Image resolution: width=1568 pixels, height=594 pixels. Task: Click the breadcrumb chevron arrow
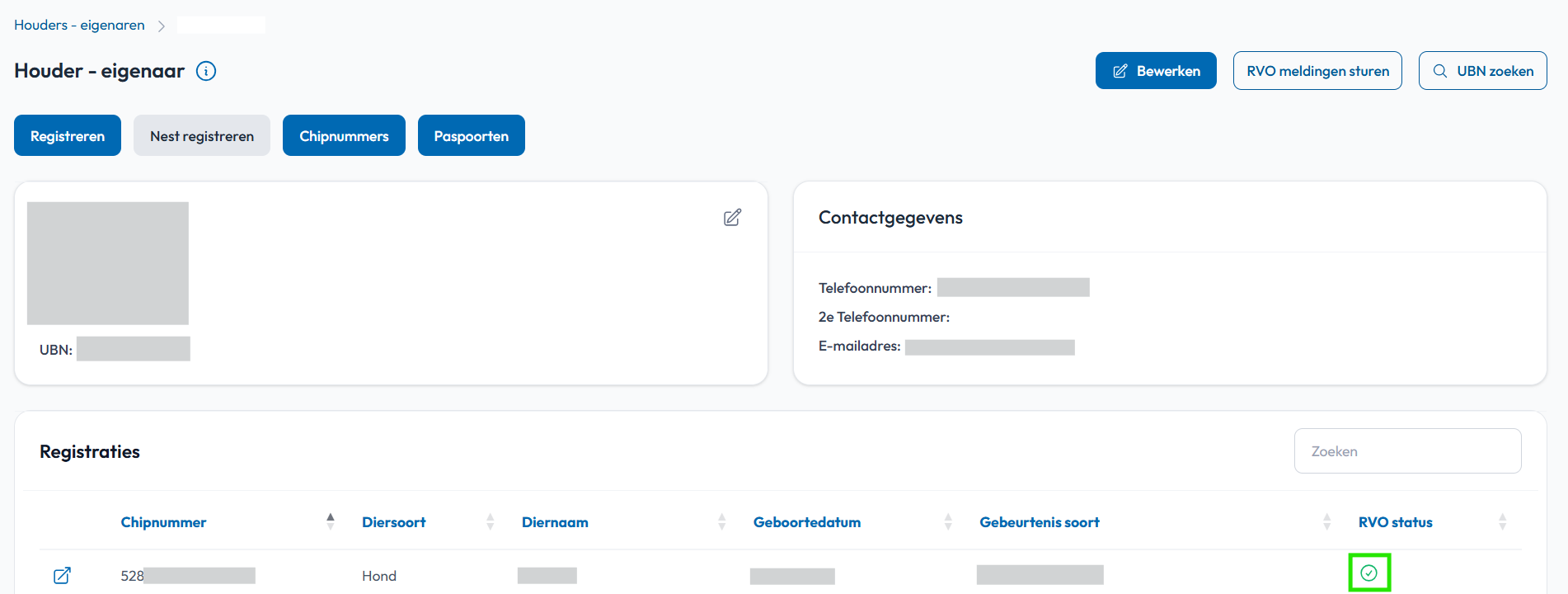(x=161, y=26)
